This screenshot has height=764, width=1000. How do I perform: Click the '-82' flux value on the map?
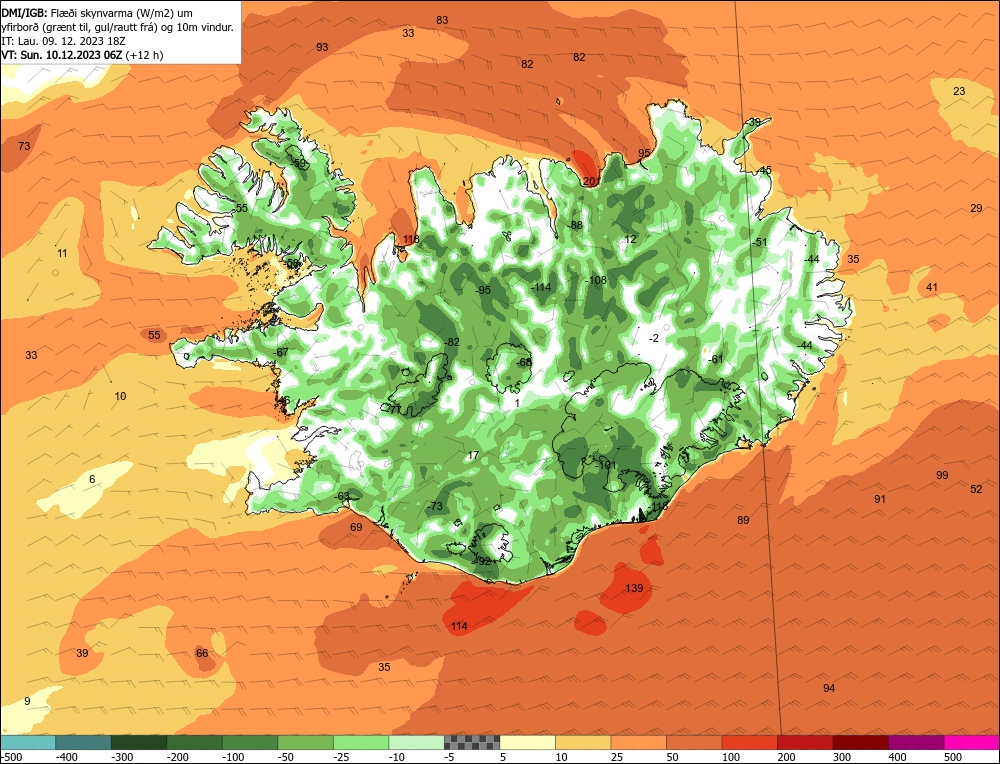point(452,342)
